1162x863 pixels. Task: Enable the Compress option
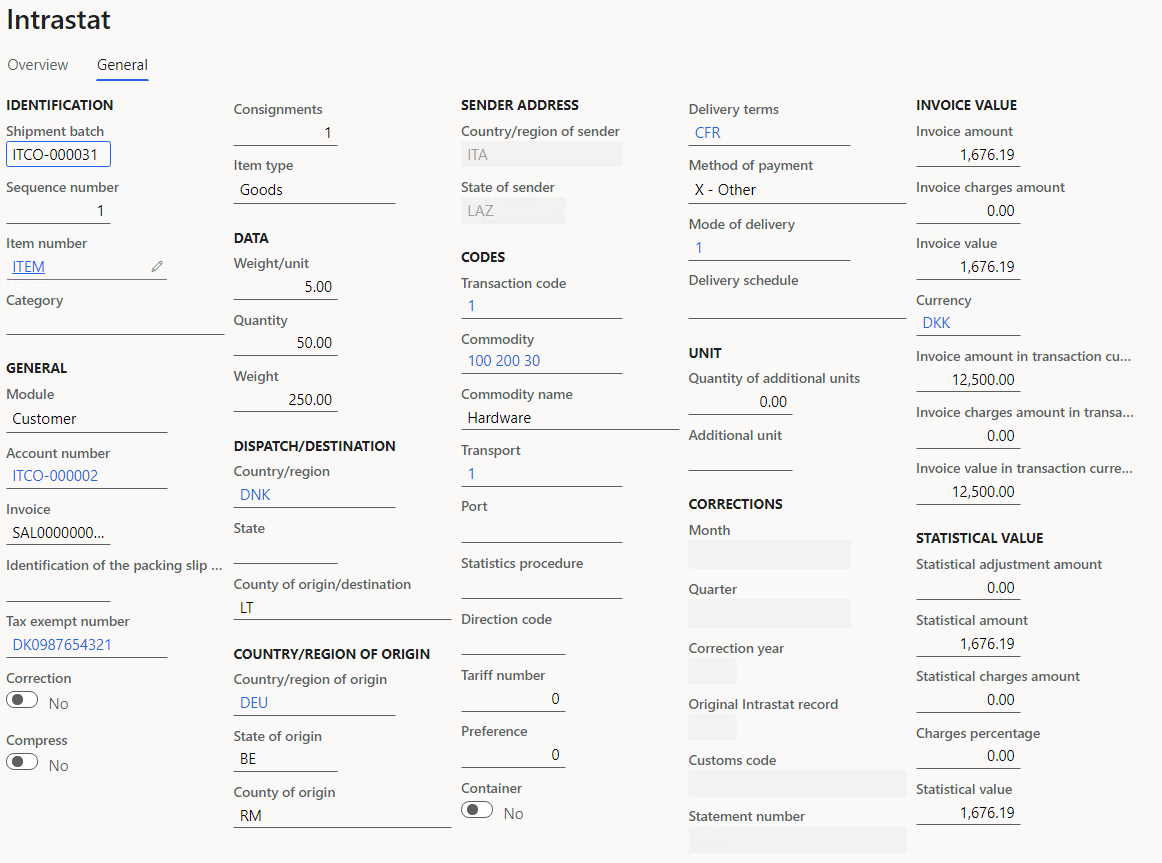click(21, 761)
